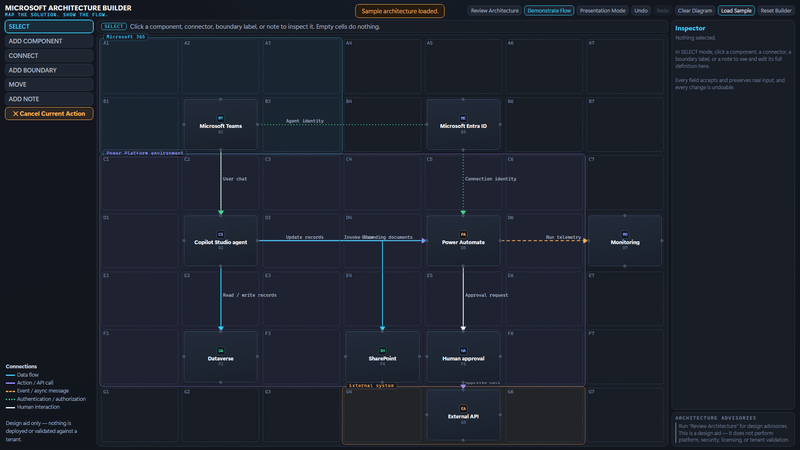
Task: Click the SharePoint component name
Action: (382, 359)
